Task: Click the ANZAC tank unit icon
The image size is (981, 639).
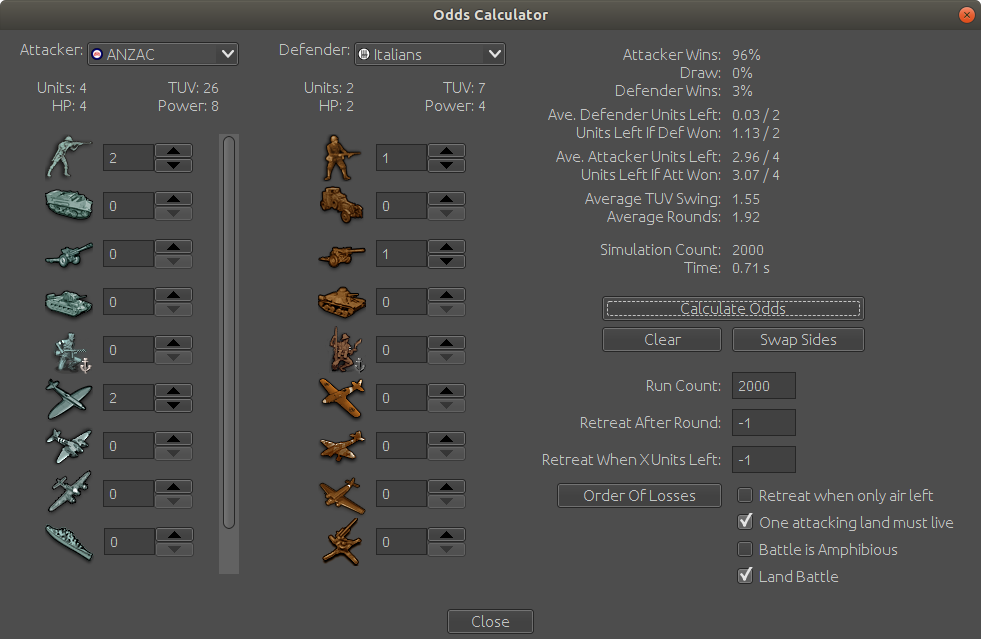Action: (68, 302)
